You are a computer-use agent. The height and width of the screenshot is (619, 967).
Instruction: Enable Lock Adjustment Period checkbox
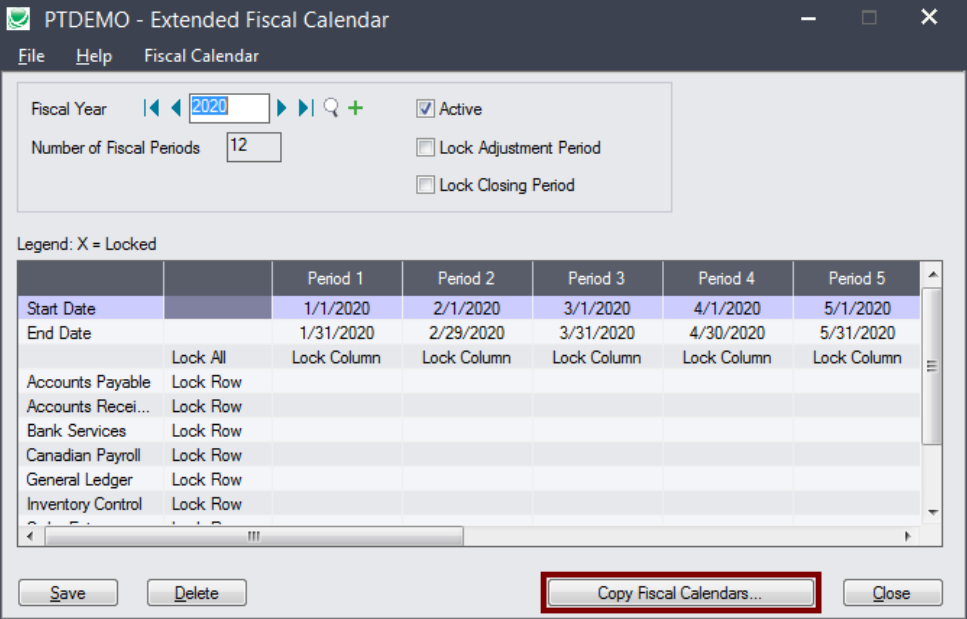coord(426,148)
